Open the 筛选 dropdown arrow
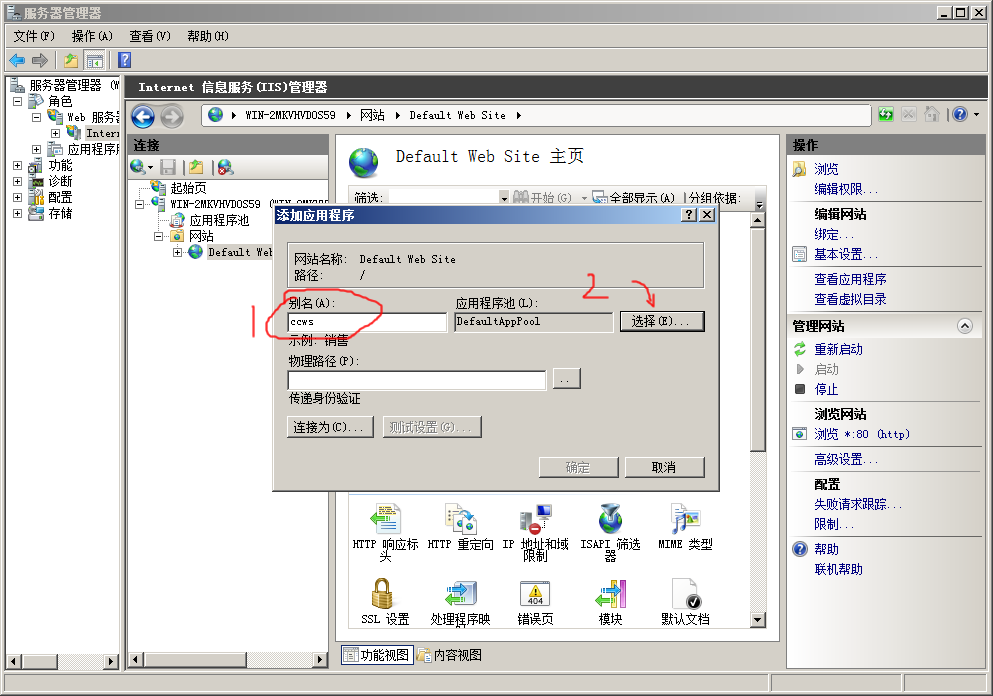The image size is (993, 696). 504,198
